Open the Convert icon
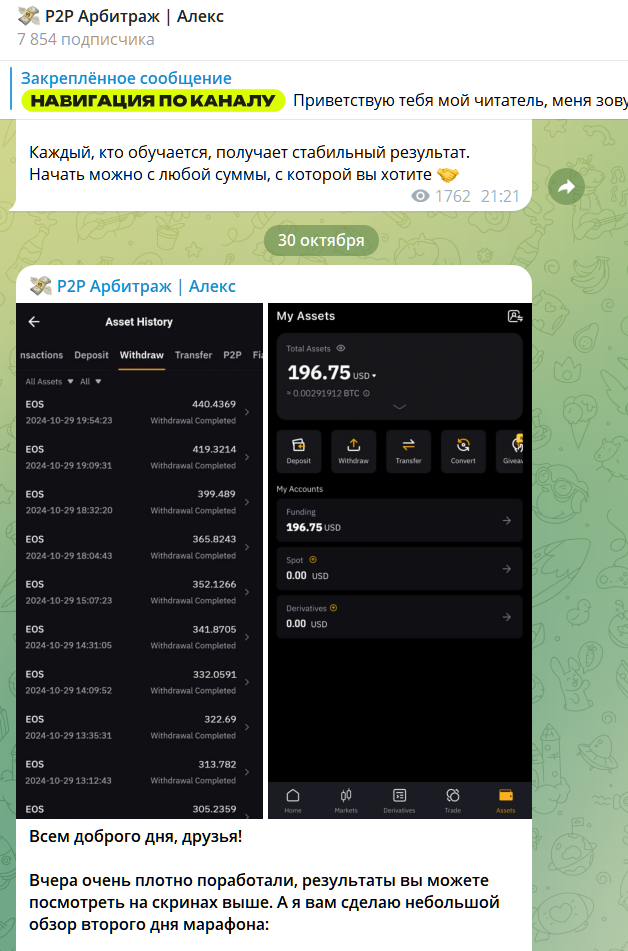 coord(463,445)
